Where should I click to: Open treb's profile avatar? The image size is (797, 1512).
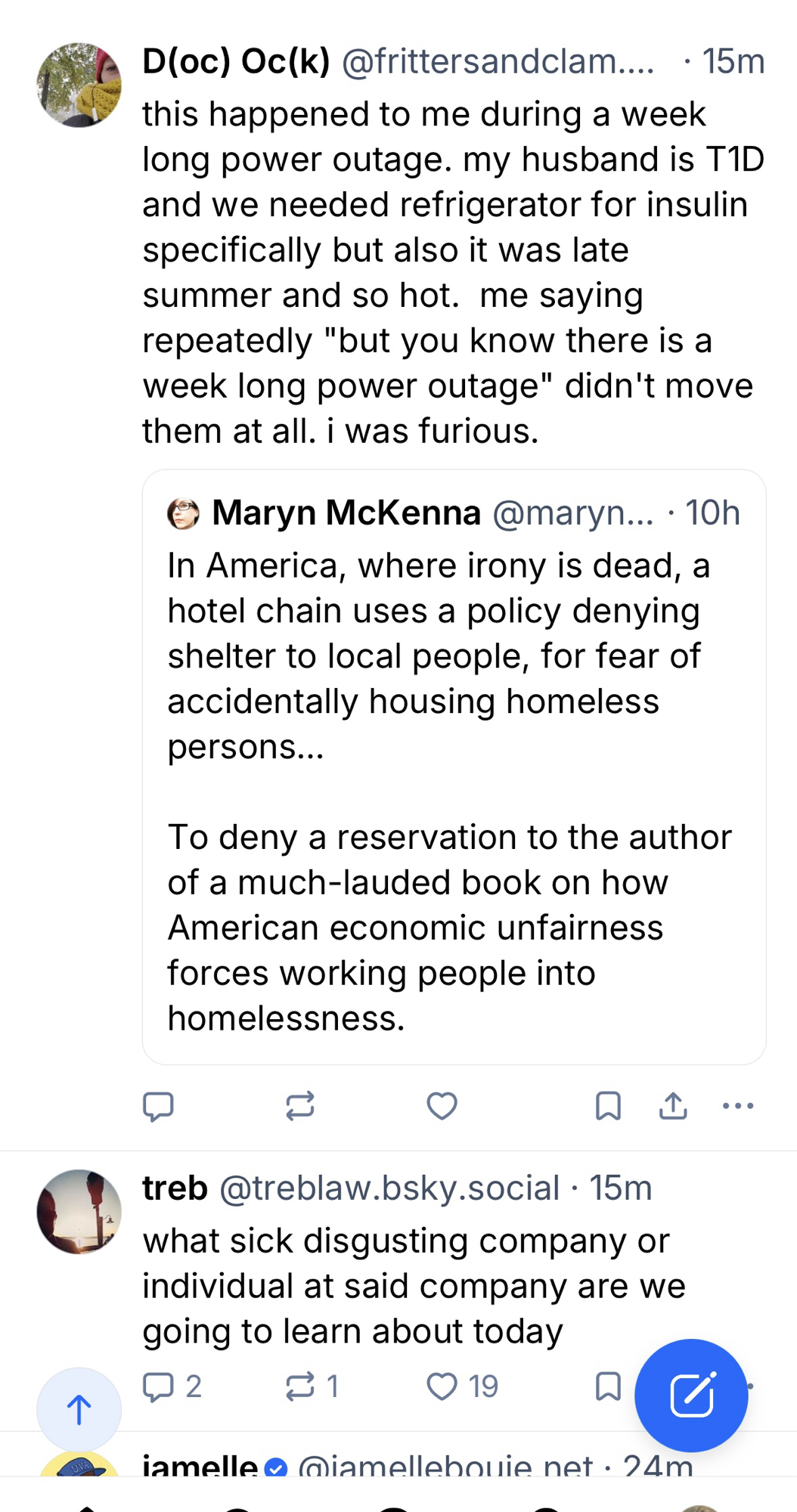coord(79,1212)
